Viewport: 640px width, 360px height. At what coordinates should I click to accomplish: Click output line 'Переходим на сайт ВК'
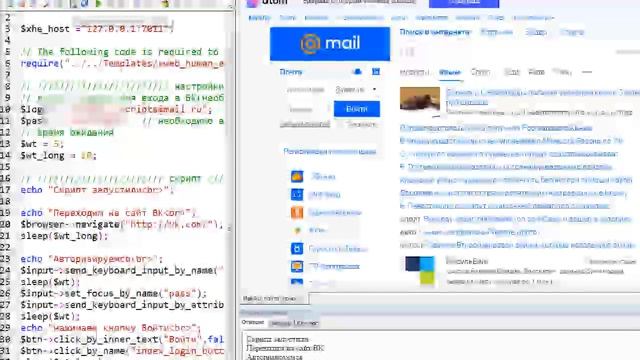tap(285, 348)
